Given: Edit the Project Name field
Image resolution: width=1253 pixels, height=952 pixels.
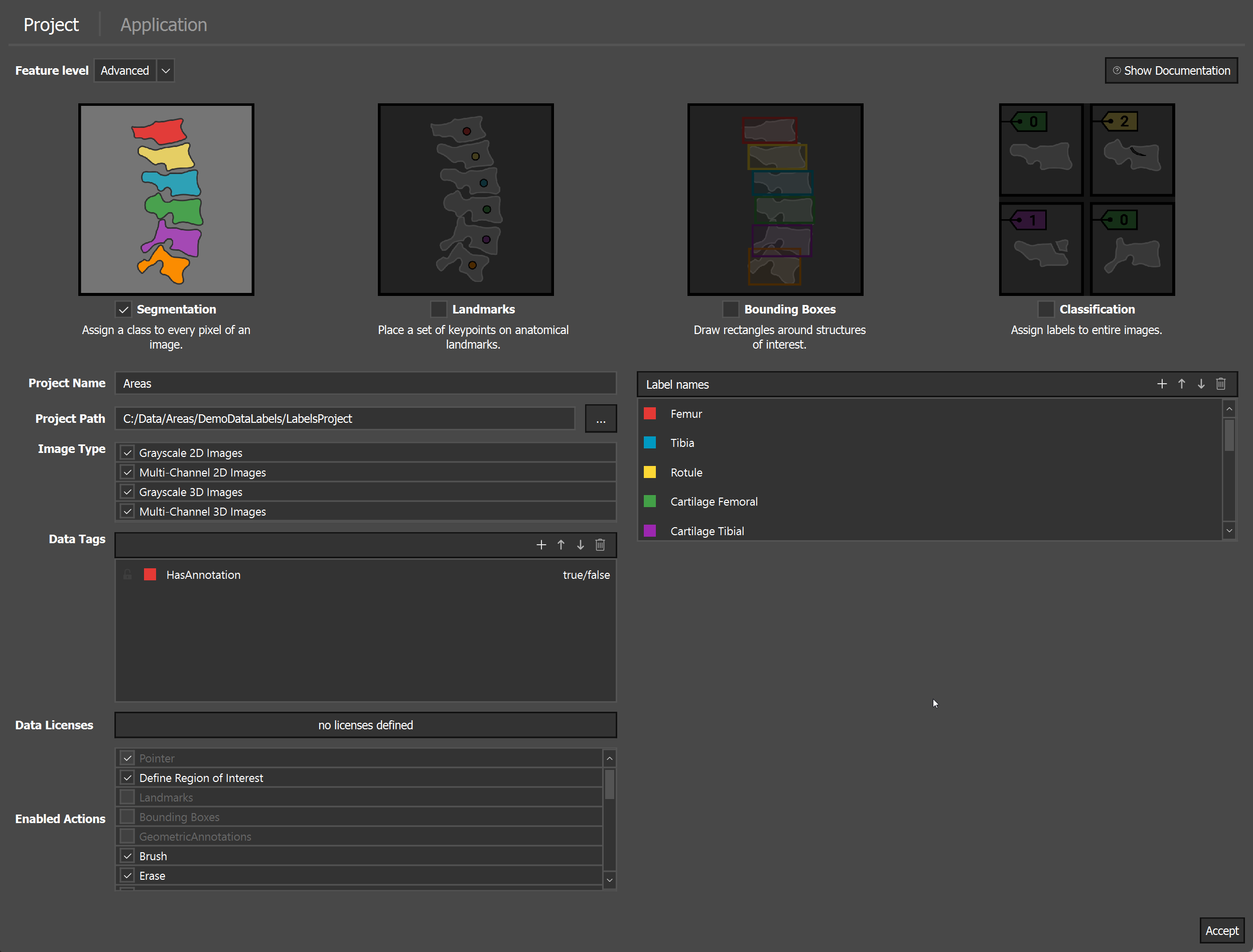Looking at the screenshot, I should [366, 384].
